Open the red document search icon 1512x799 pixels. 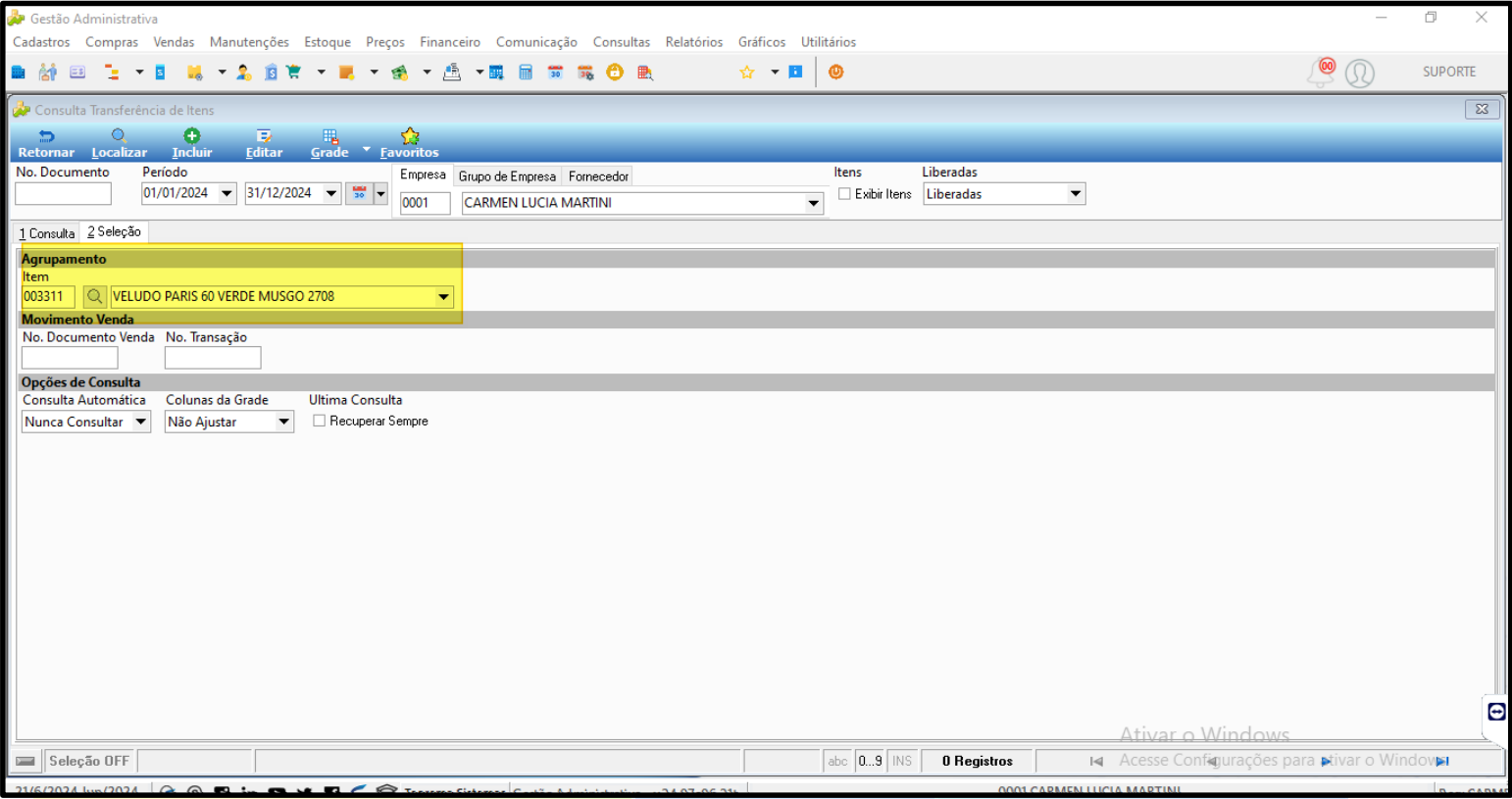tap(645, 73)
